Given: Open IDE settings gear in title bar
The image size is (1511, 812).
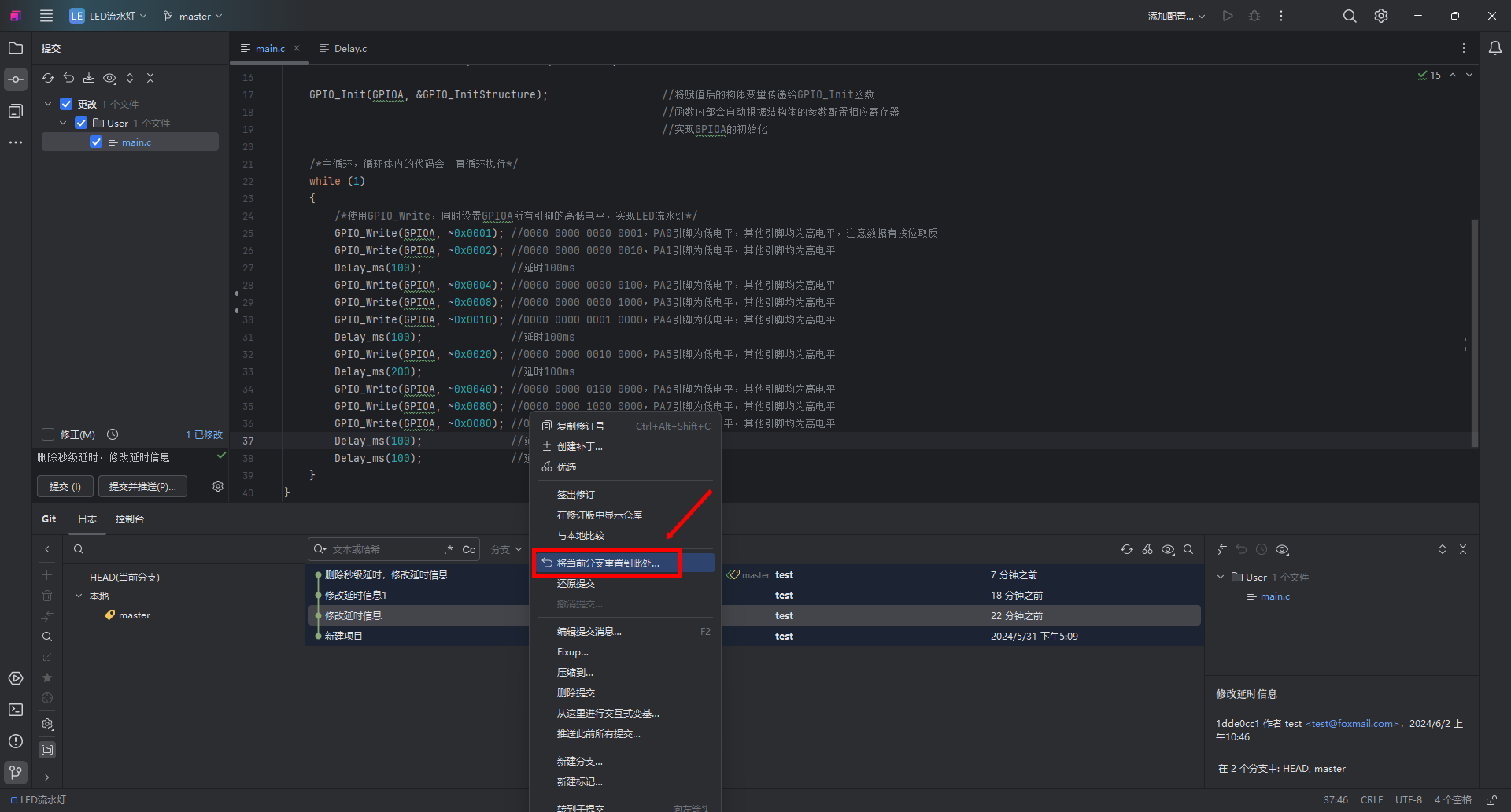Looking at the screenshot, I should tap(1381, 16).
